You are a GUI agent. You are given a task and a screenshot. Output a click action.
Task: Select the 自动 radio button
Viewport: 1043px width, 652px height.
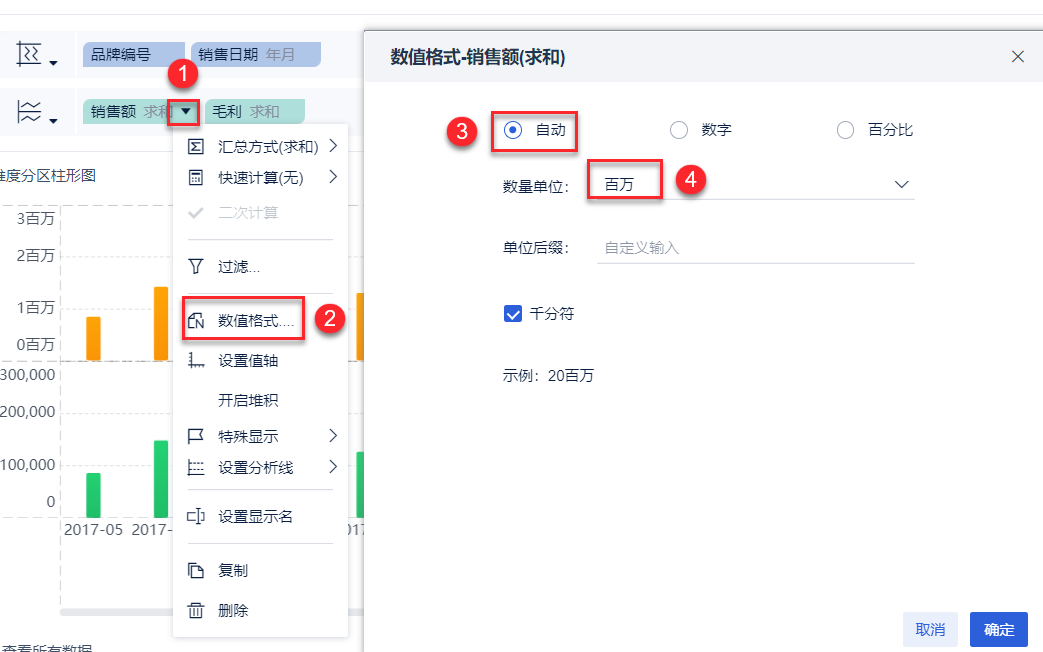pos(513,130)
